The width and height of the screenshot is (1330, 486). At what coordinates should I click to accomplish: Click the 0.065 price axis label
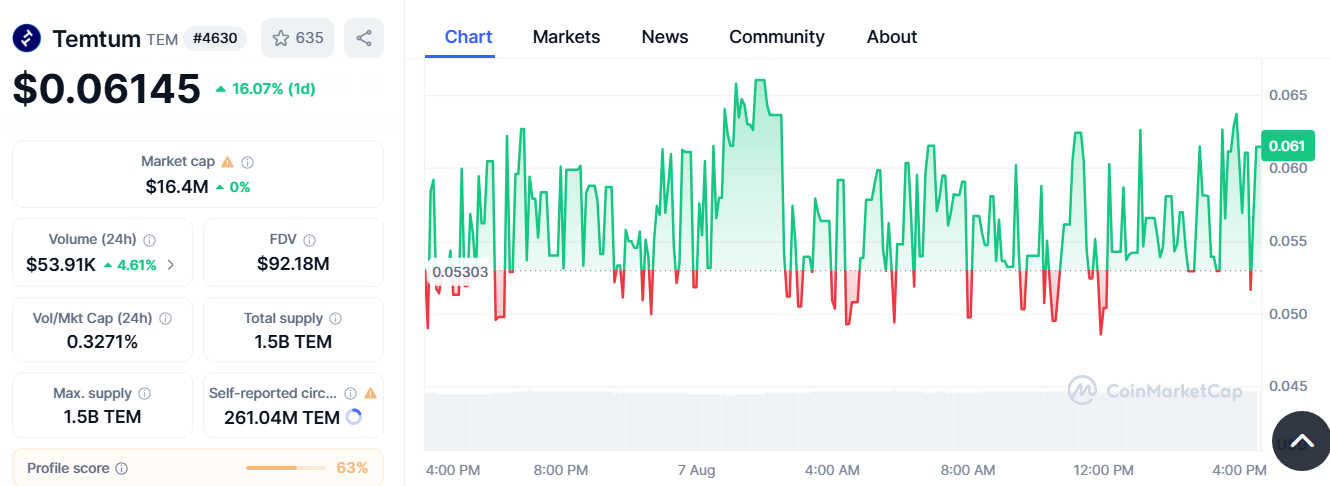click(x=1287, y=95)
